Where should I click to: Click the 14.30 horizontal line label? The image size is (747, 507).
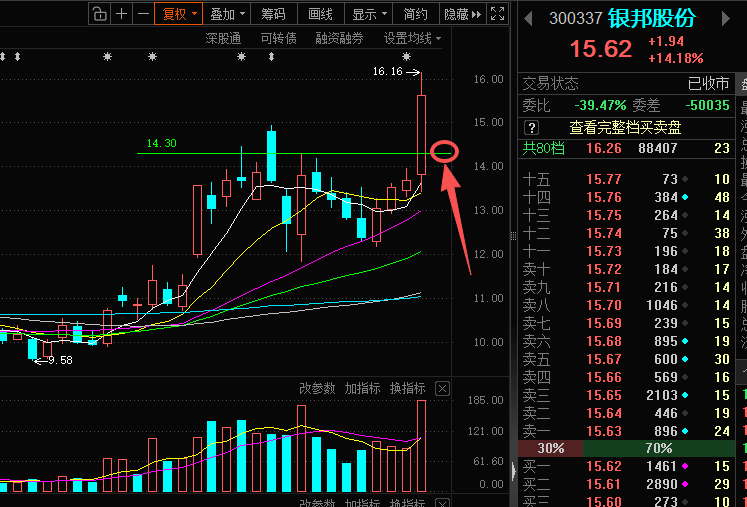(162, 143)
